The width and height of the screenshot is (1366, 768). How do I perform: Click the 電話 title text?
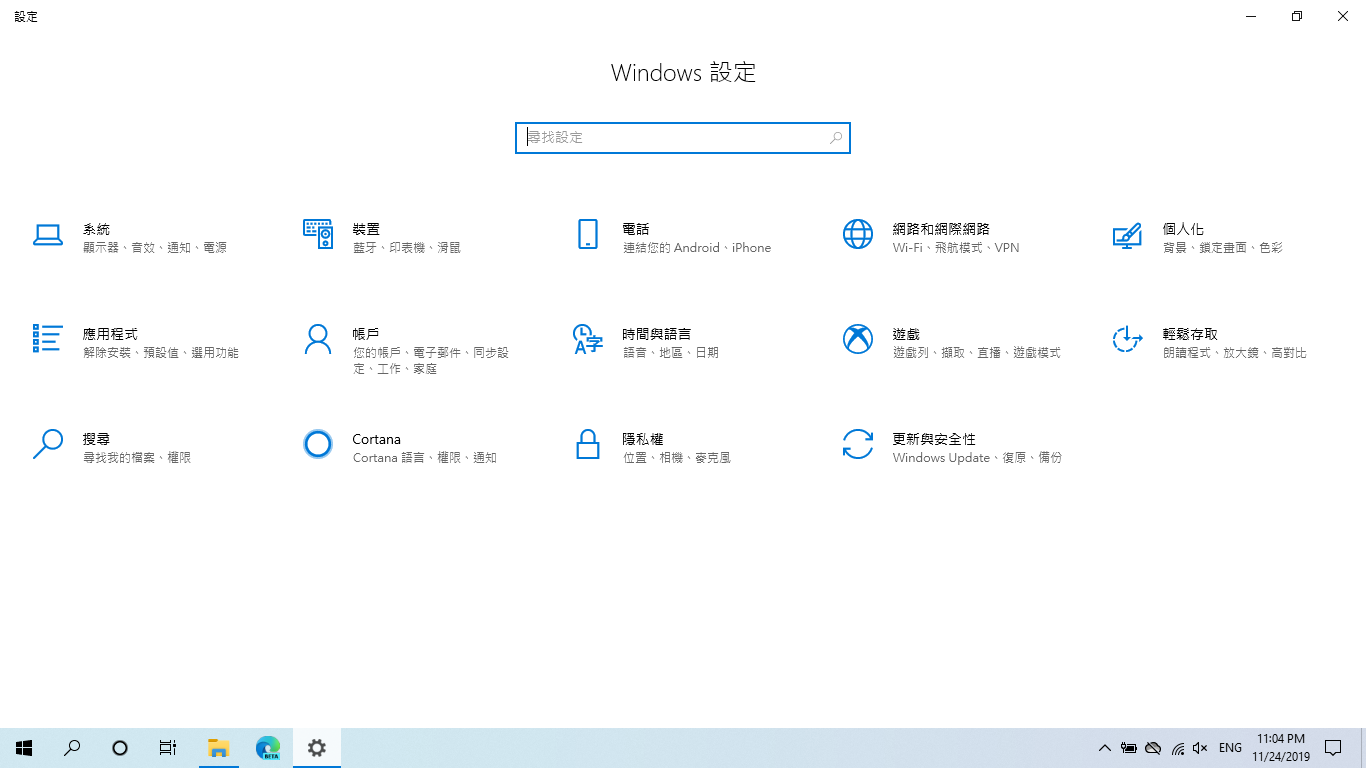click(x=636, y=229)
